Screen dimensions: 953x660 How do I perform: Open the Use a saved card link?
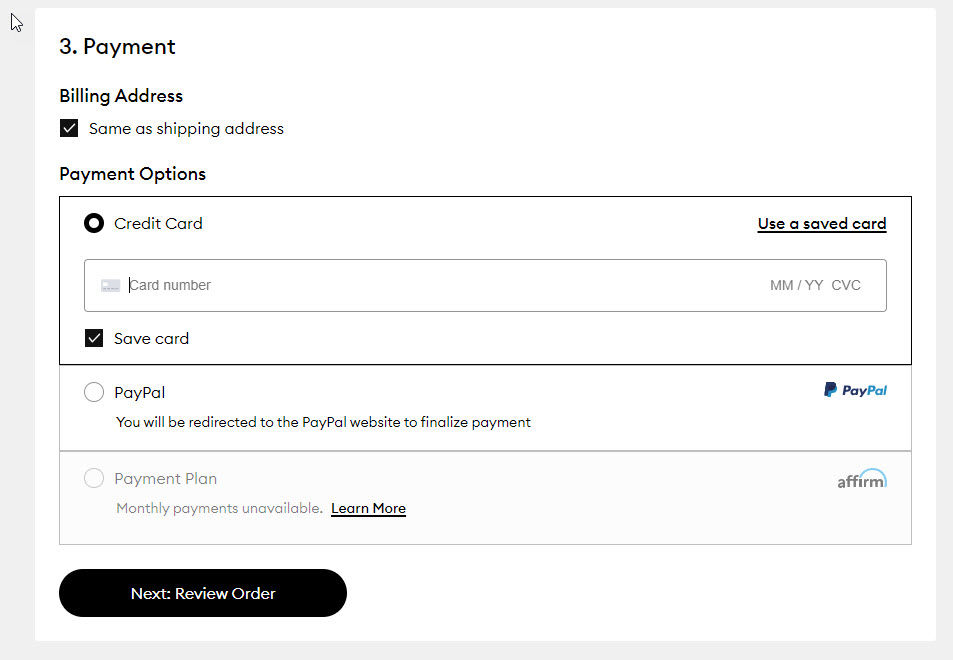tap(821, 223)
